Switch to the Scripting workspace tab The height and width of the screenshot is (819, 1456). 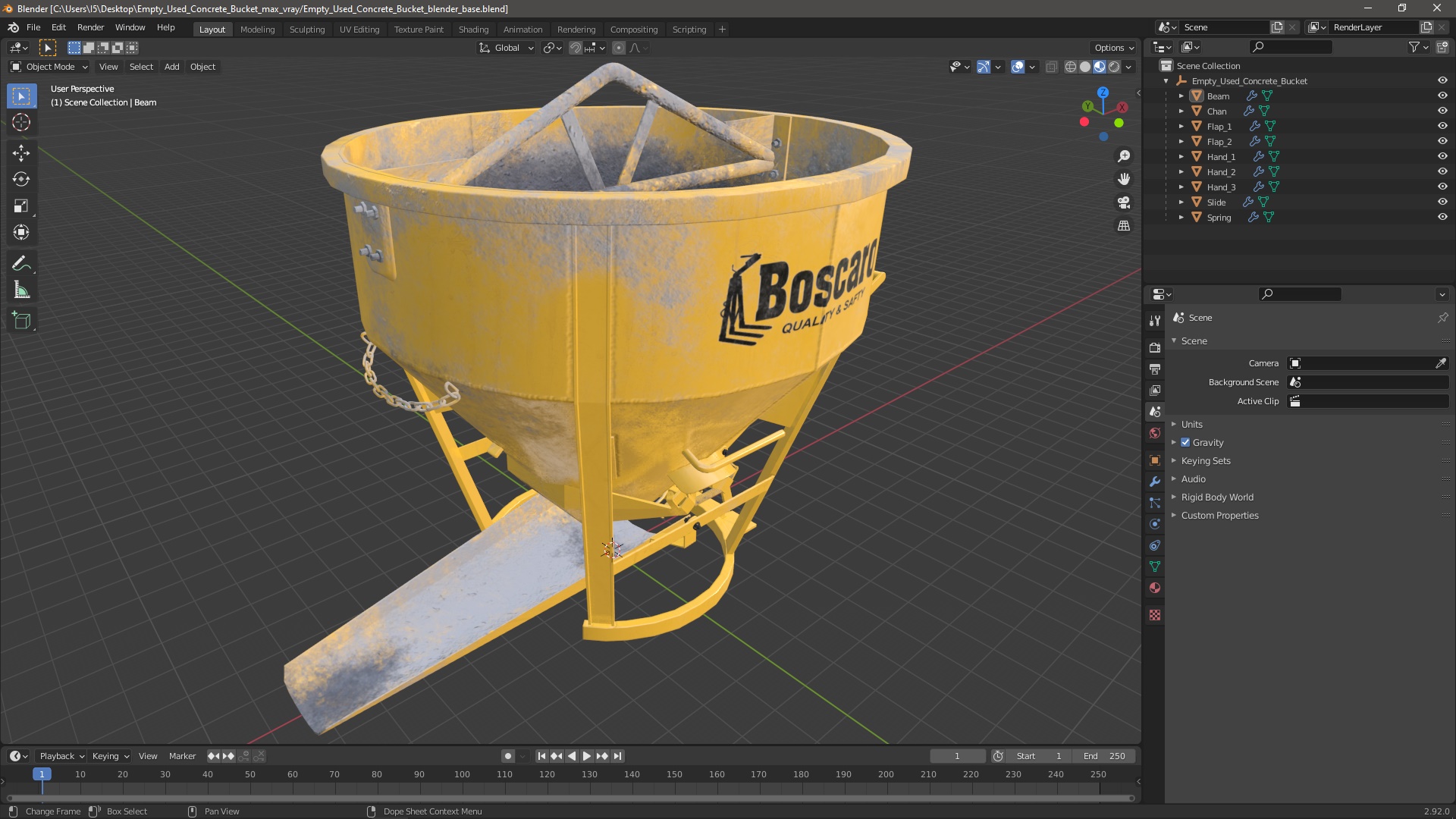point(689,30)
